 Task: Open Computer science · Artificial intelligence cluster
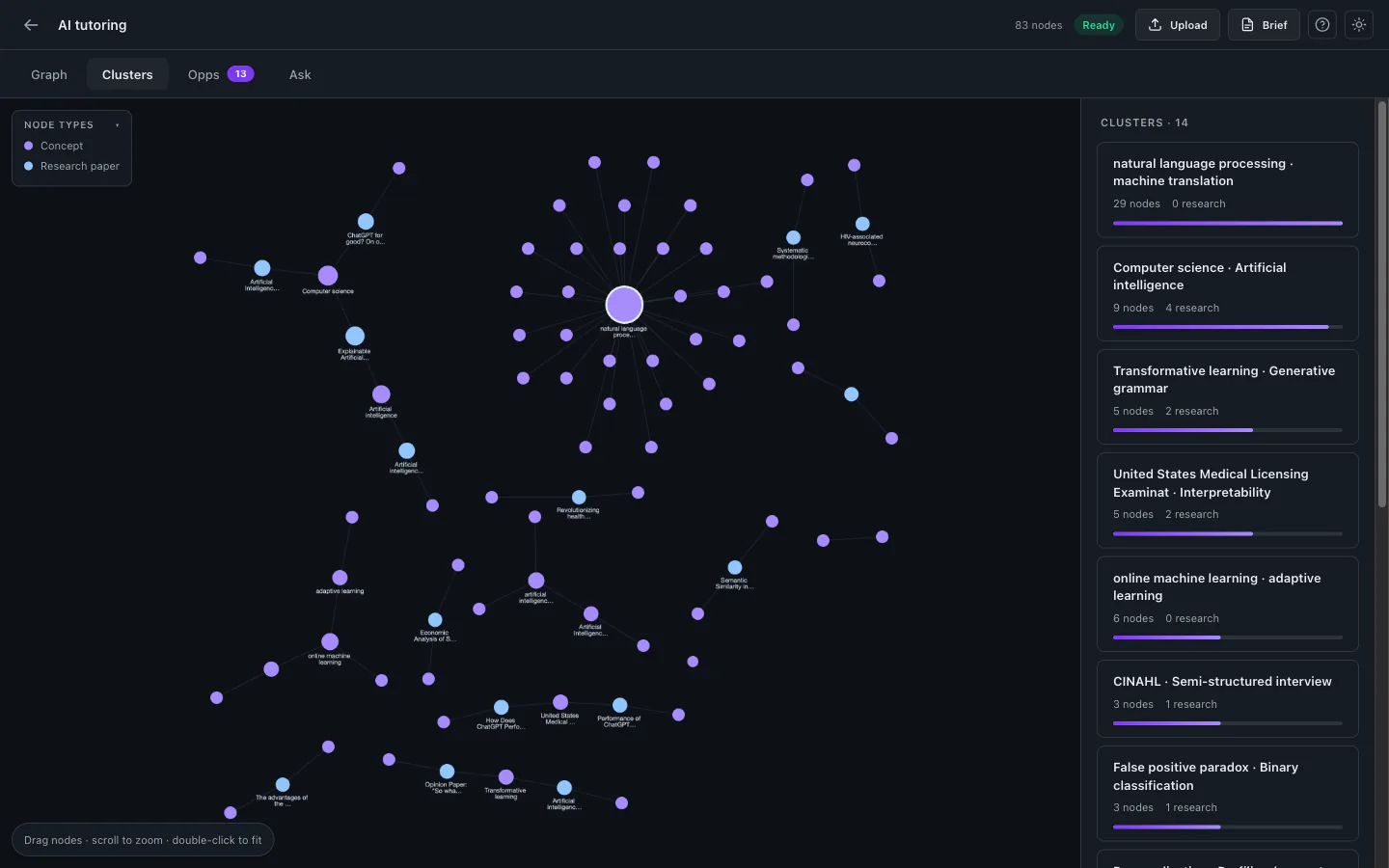(1227, 293)
